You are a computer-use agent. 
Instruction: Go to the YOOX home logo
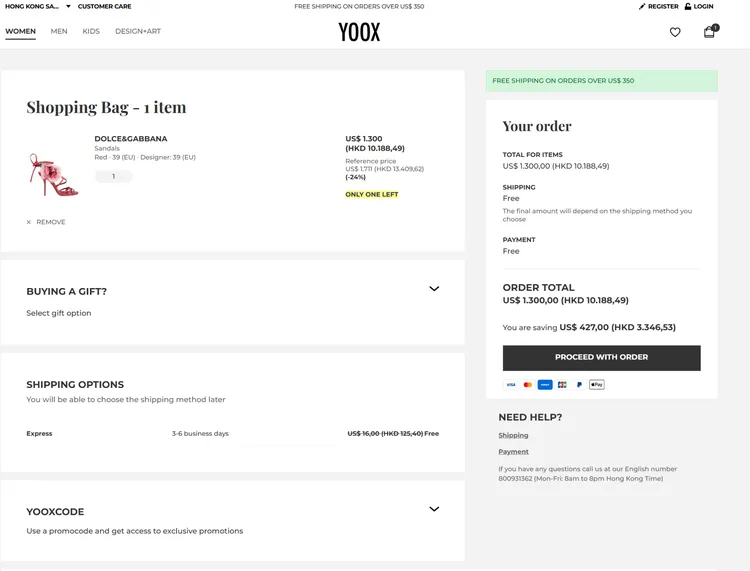[x=359, y=32]
